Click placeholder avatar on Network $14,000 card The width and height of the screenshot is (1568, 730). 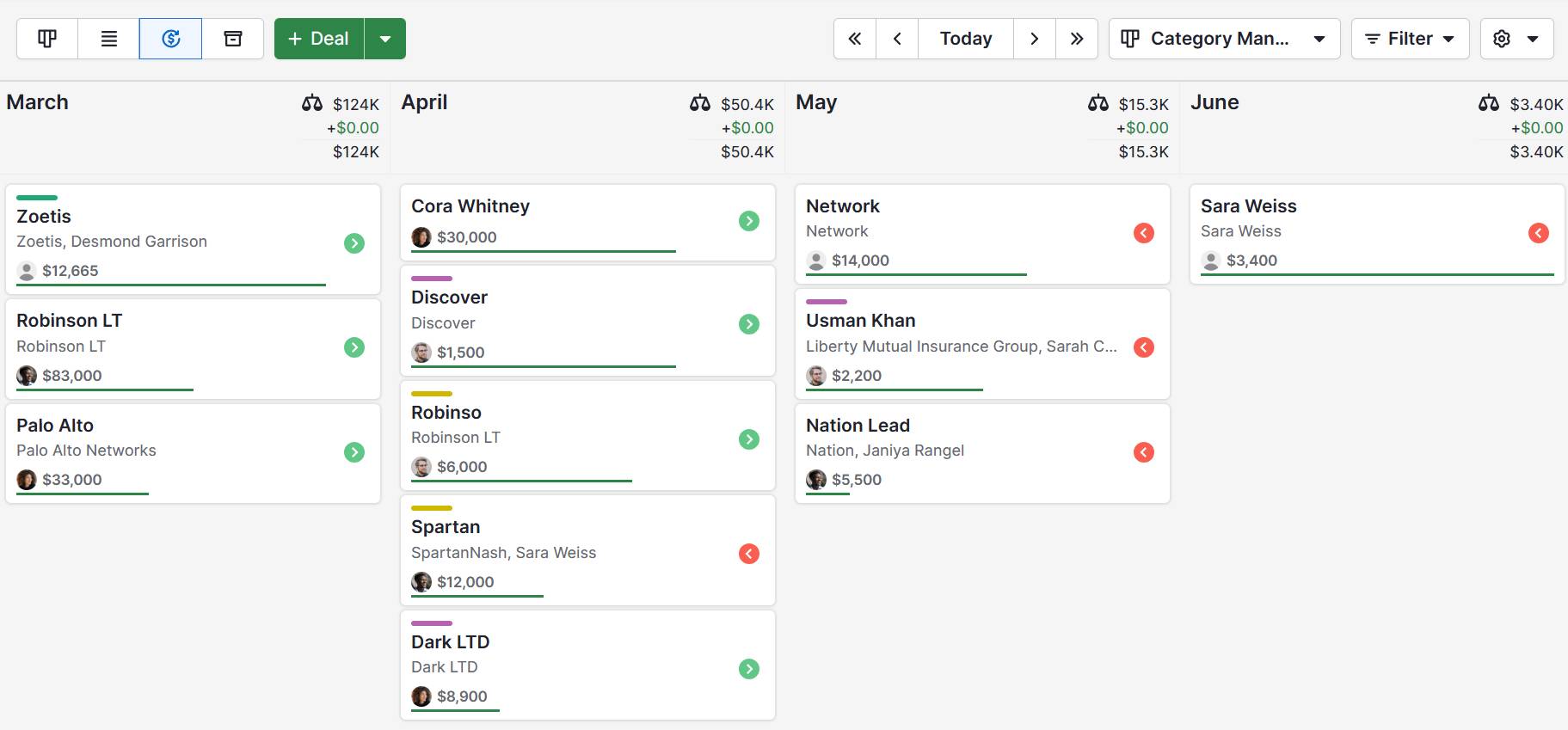[x=816, y=261]
